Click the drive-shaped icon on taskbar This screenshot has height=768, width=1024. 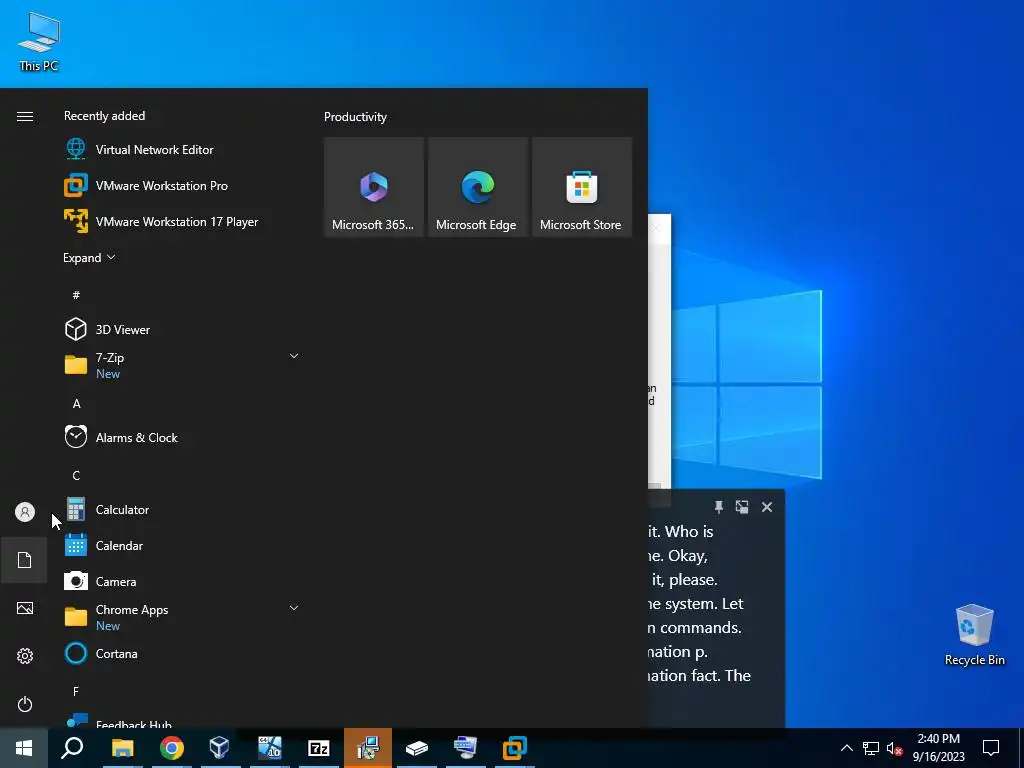pyautogui.click(x=417, y=748)
